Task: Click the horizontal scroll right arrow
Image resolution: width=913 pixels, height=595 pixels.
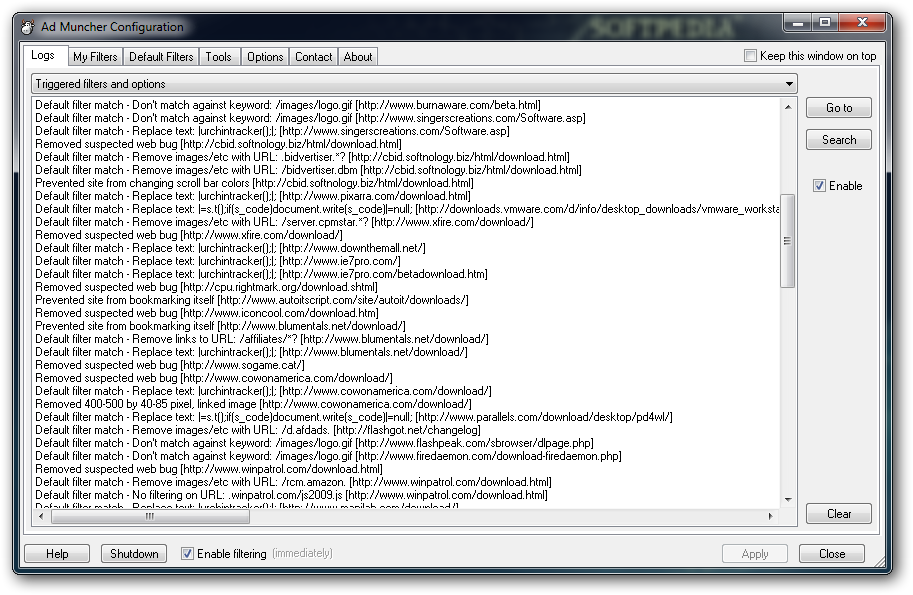Action: coord(770,516)
